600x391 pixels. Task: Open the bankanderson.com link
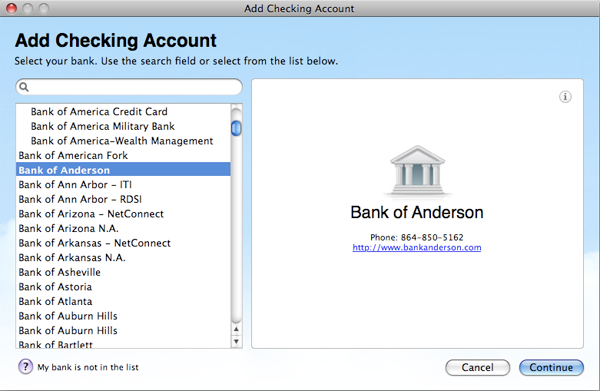pos(417,248)
